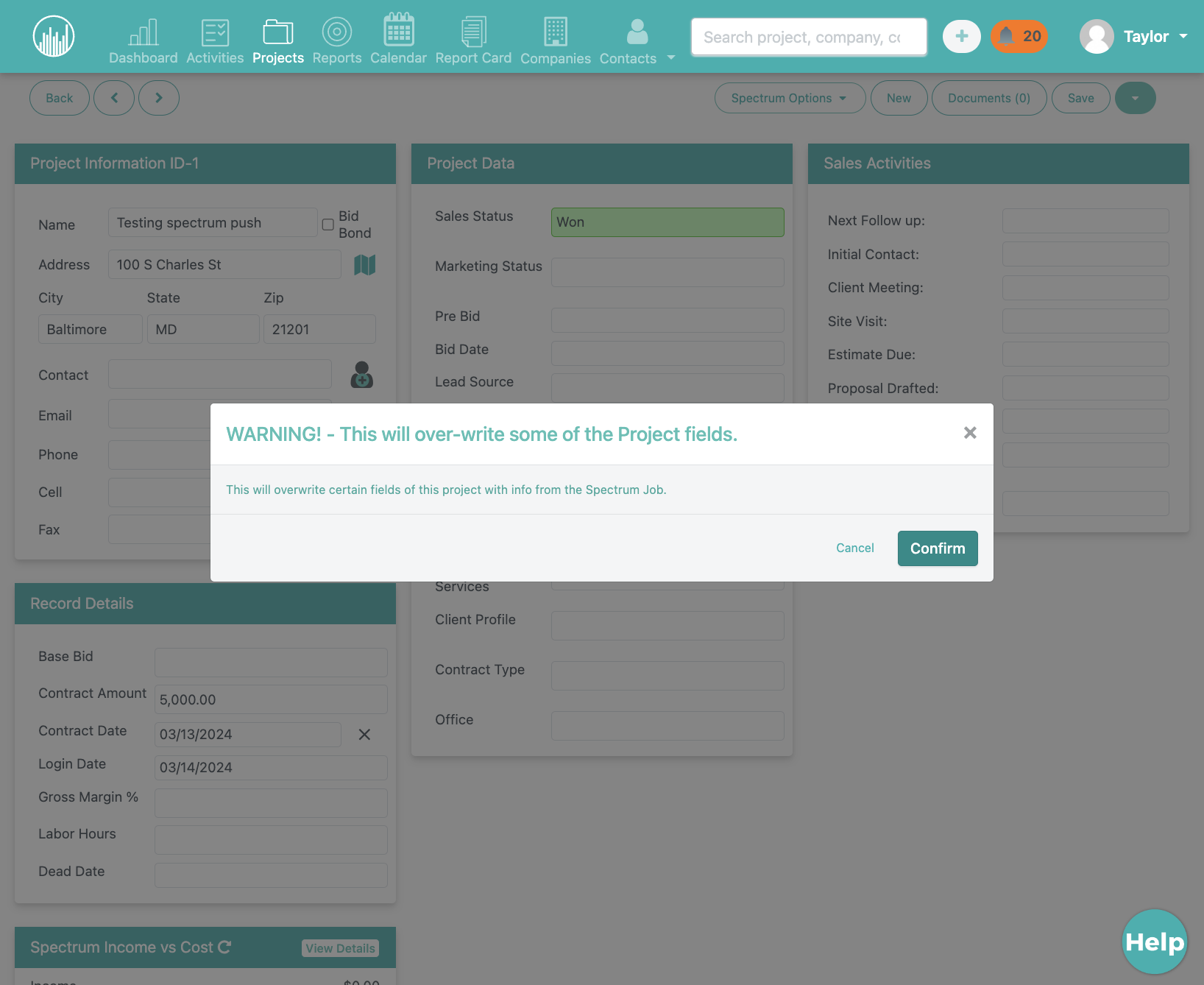Refresh Spectrum Income vs Cost
1204x985 pixels.
[225, 947]
